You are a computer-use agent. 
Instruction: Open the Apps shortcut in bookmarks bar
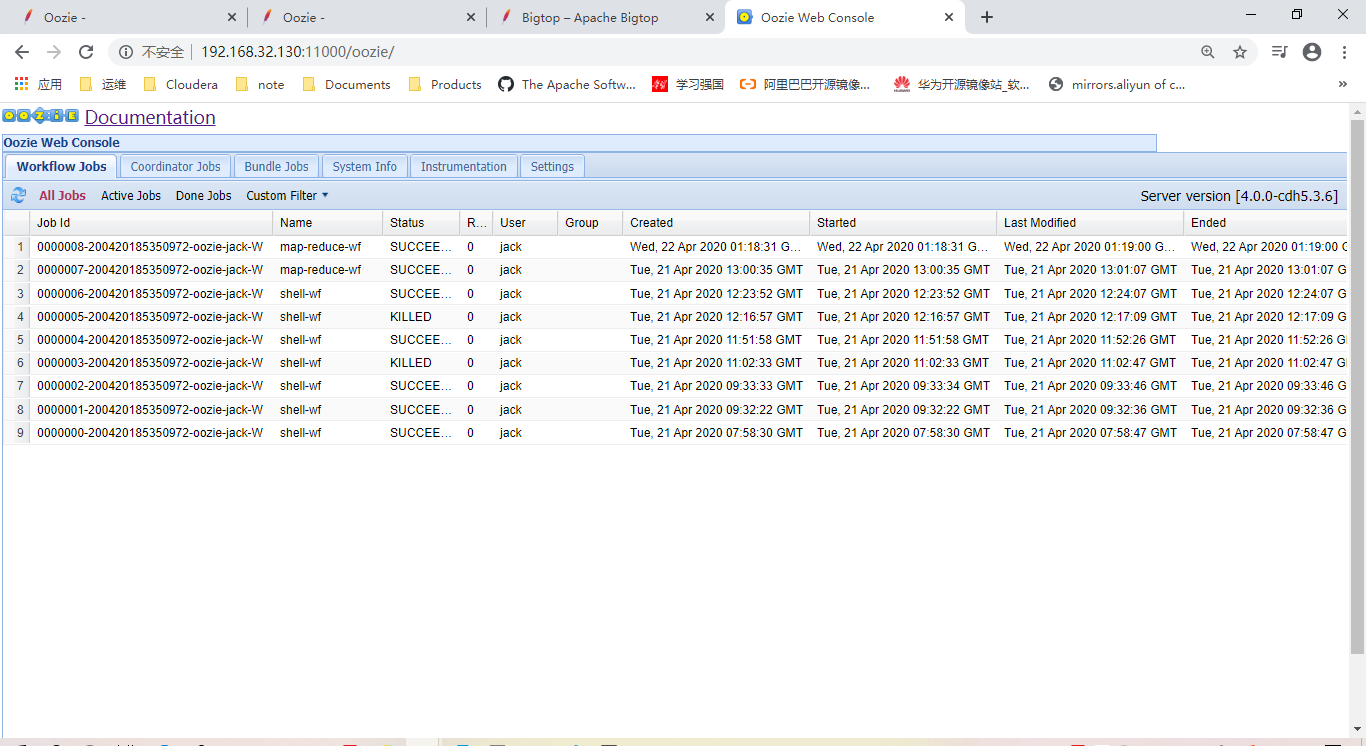pyautogui.click(x=38, y=85)
